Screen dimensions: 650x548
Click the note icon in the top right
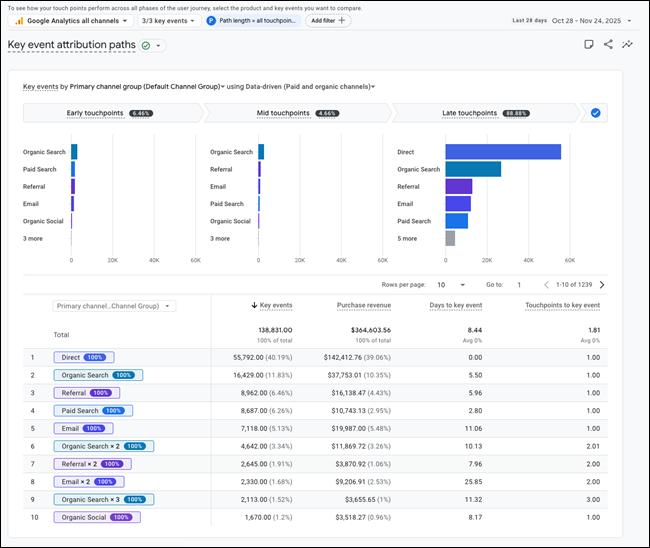[588, 44]
